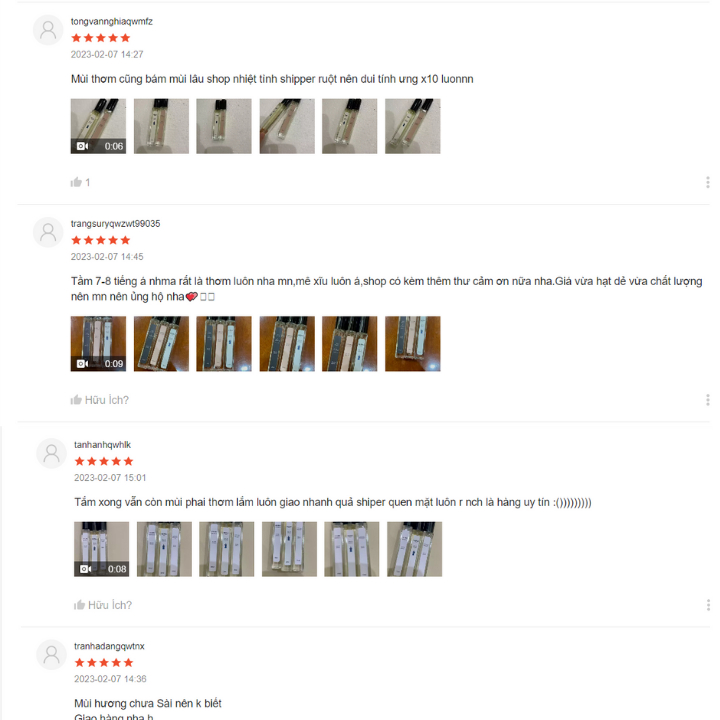Play the 0:06 video in first review
The height and width of the screenshot is (720, 720).
pos(98,126)
